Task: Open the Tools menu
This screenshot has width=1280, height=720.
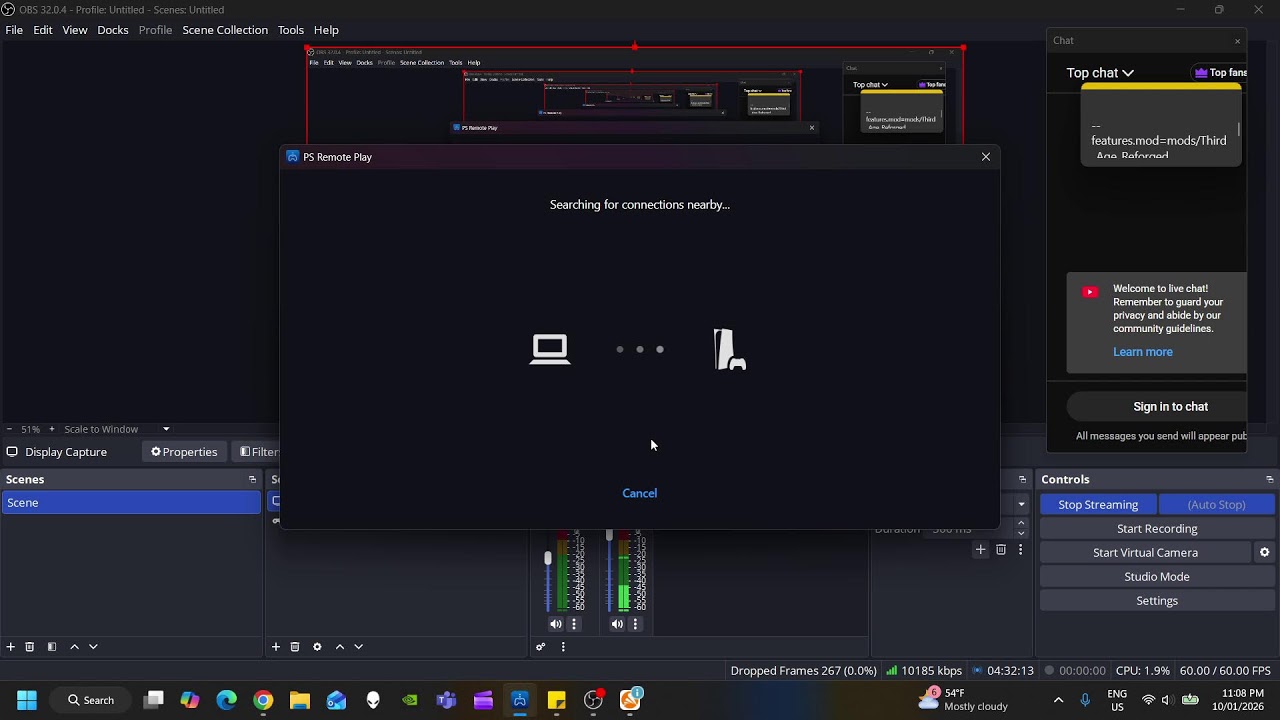Action: coord(291,30)
